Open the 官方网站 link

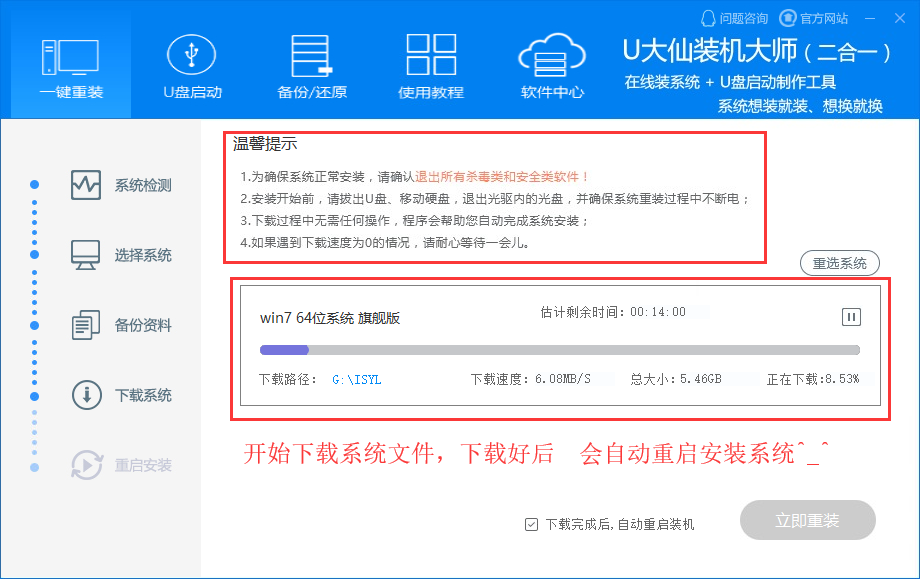pos(824,19)
